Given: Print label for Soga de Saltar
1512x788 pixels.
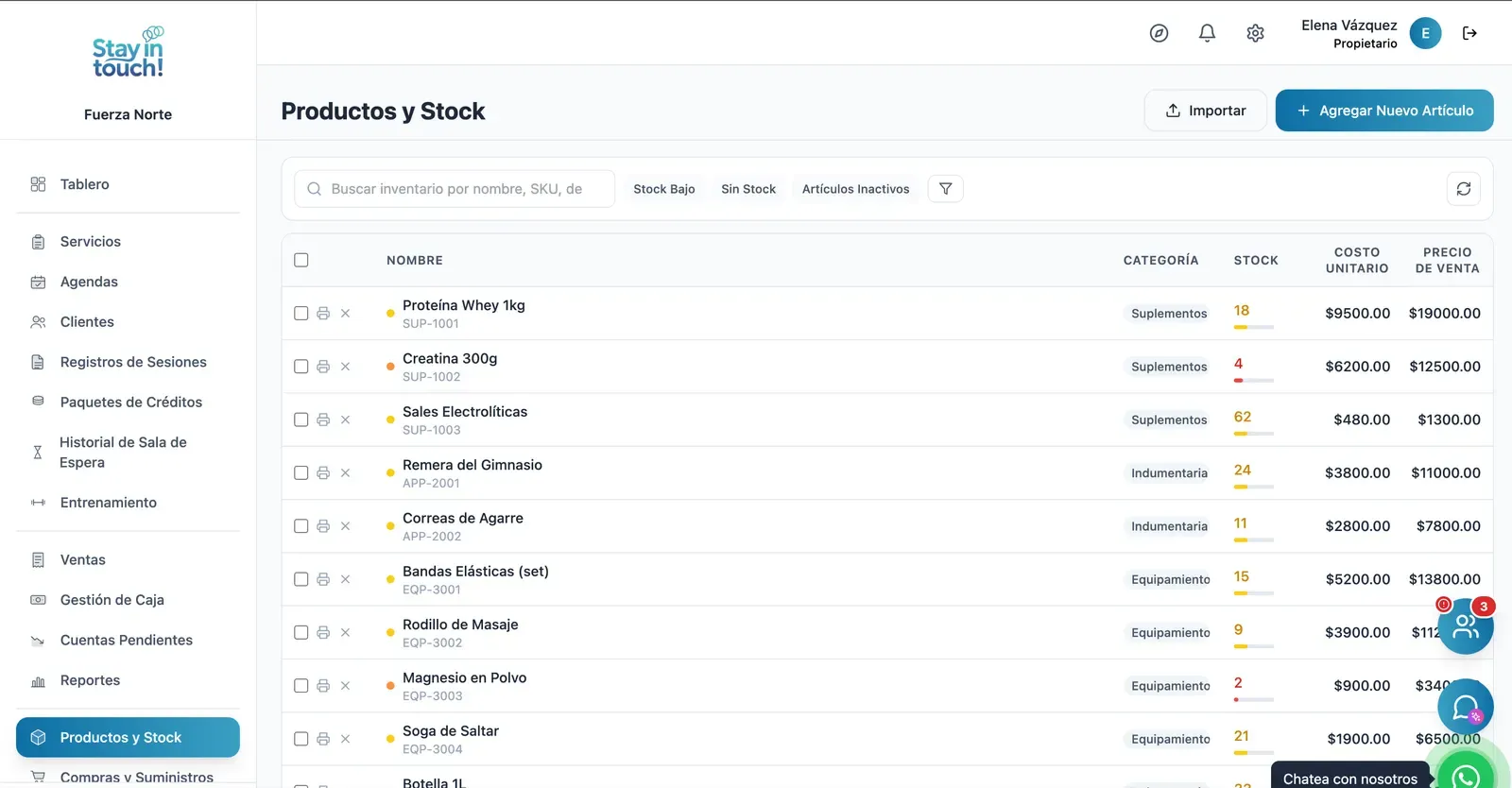Looking at the screenshot, I should pos(323,739).
